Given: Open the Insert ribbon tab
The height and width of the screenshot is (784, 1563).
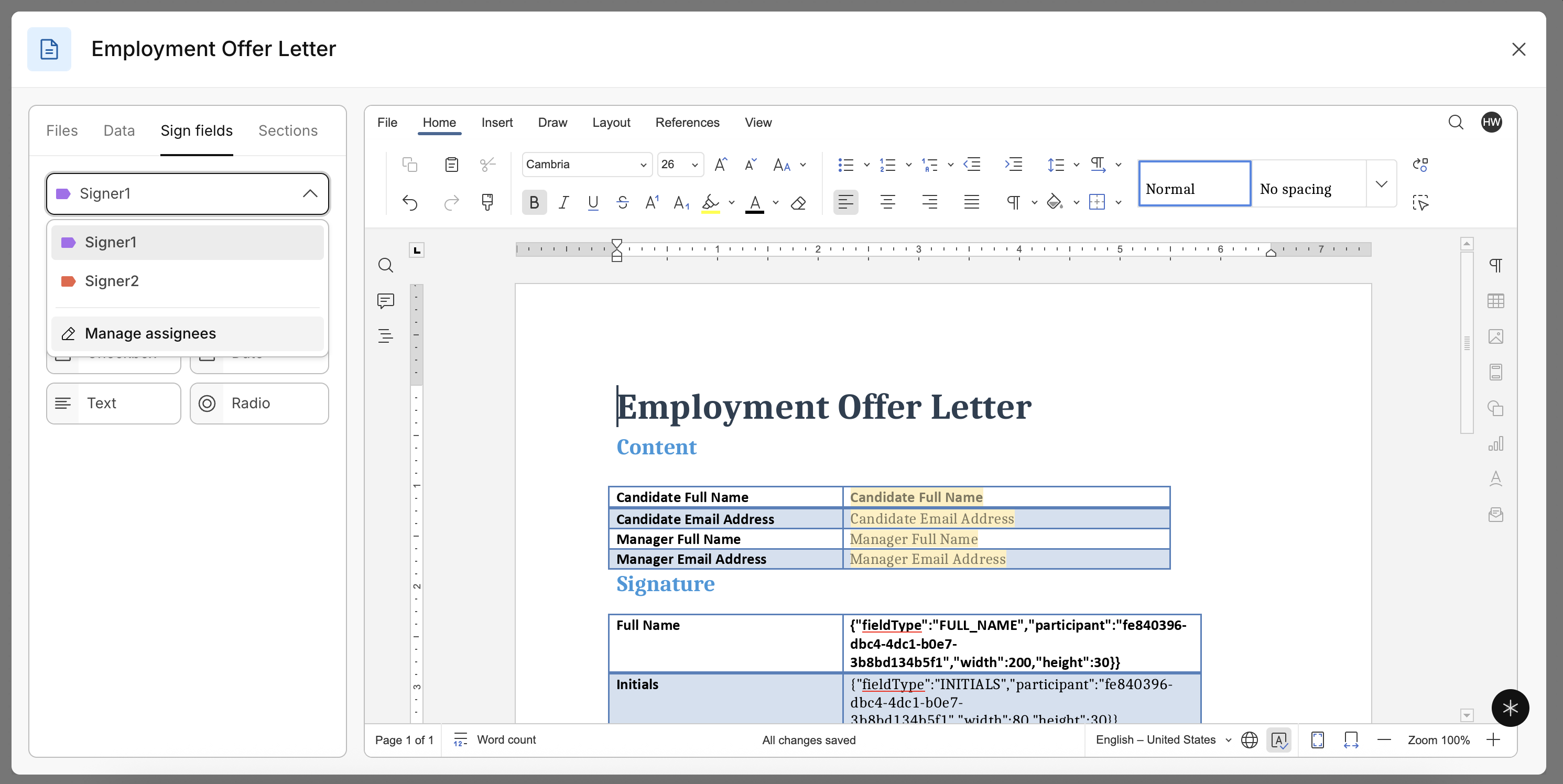Looking at the screenshot, I should point(497,123).
